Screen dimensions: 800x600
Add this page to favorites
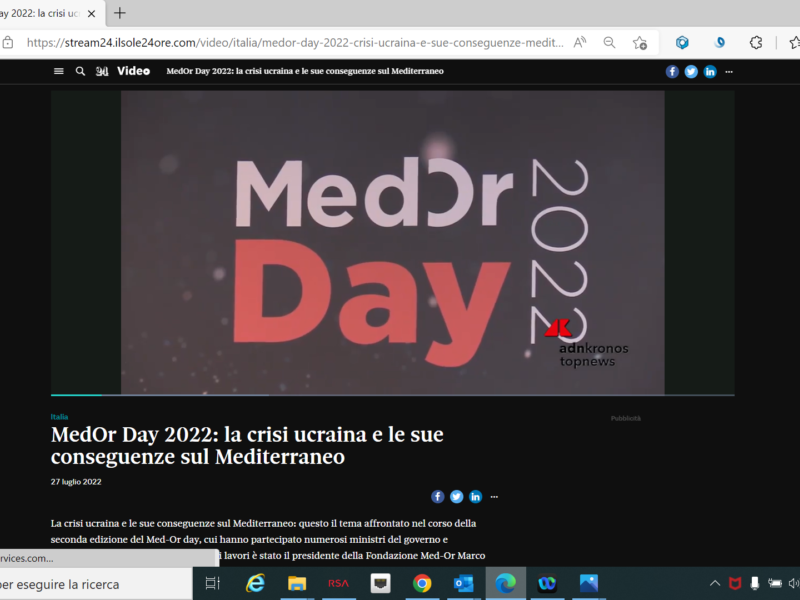(640, 43)
